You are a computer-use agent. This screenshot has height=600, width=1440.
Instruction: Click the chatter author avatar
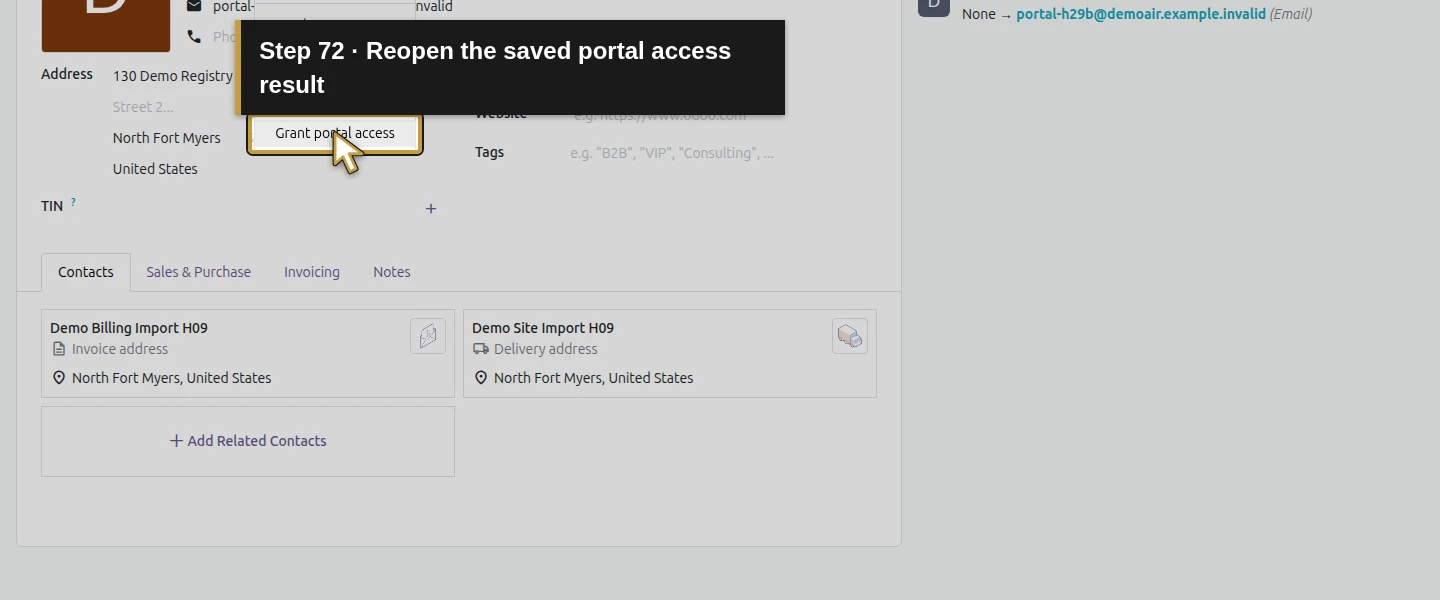coord(934,6)
